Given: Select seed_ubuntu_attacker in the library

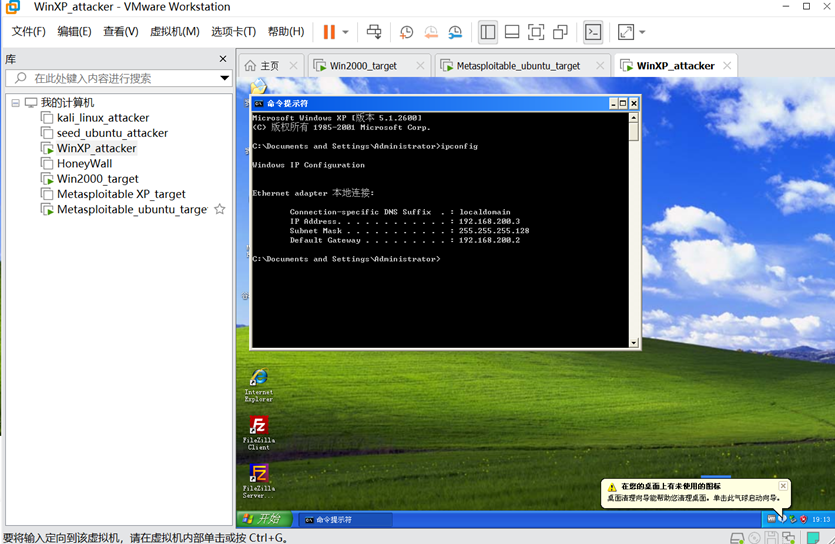Looking at the screenshot, I should [x=105, y=133].
